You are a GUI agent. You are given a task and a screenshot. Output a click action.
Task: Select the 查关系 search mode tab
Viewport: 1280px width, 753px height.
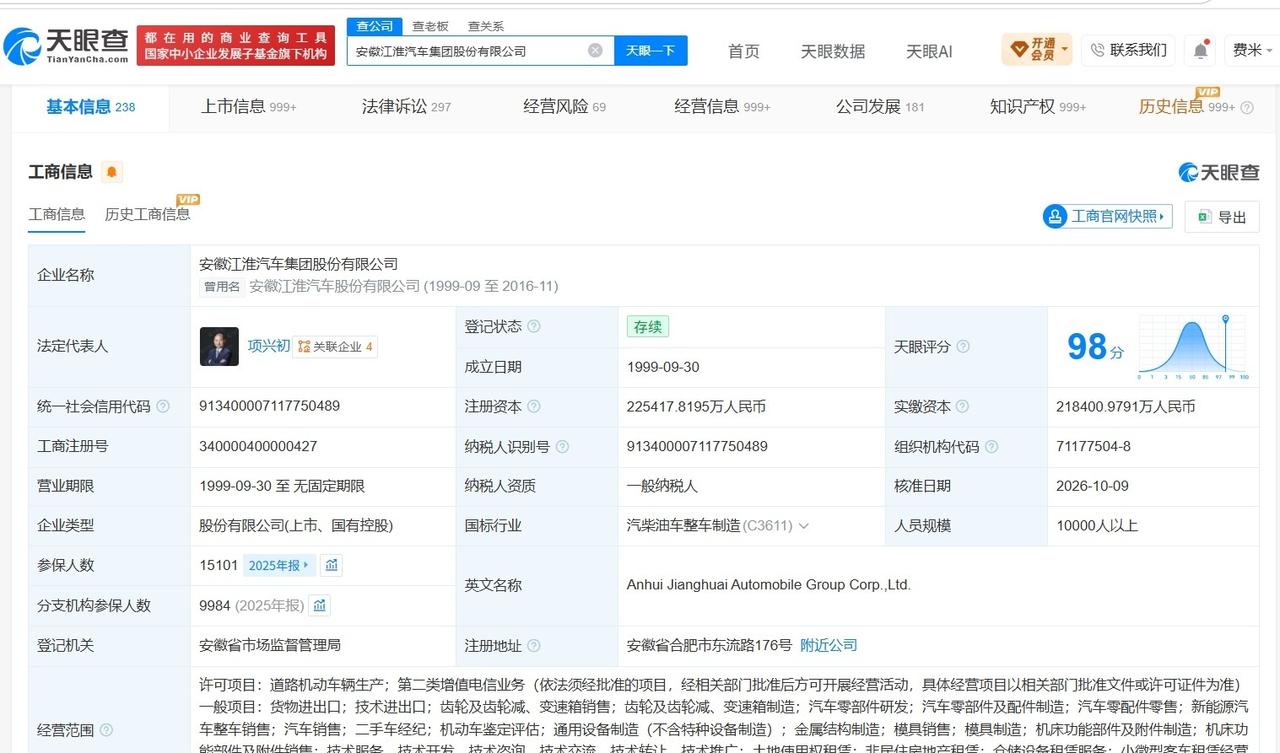486,26
